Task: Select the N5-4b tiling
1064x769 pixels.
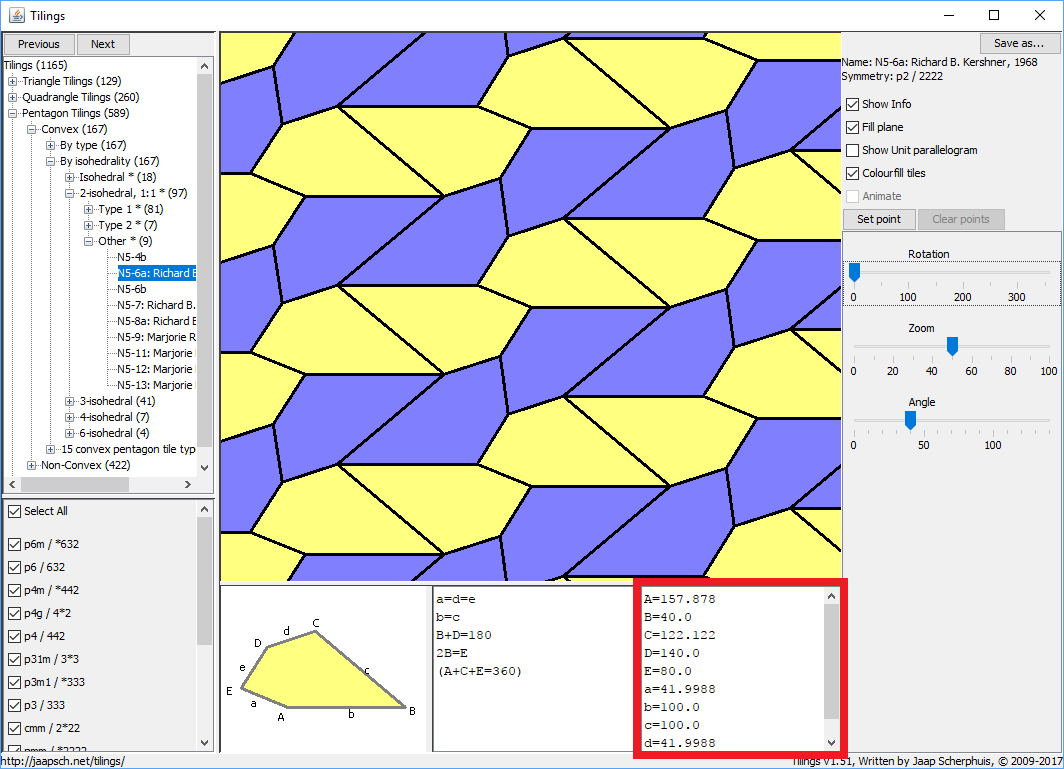Action: pos(132,257)
